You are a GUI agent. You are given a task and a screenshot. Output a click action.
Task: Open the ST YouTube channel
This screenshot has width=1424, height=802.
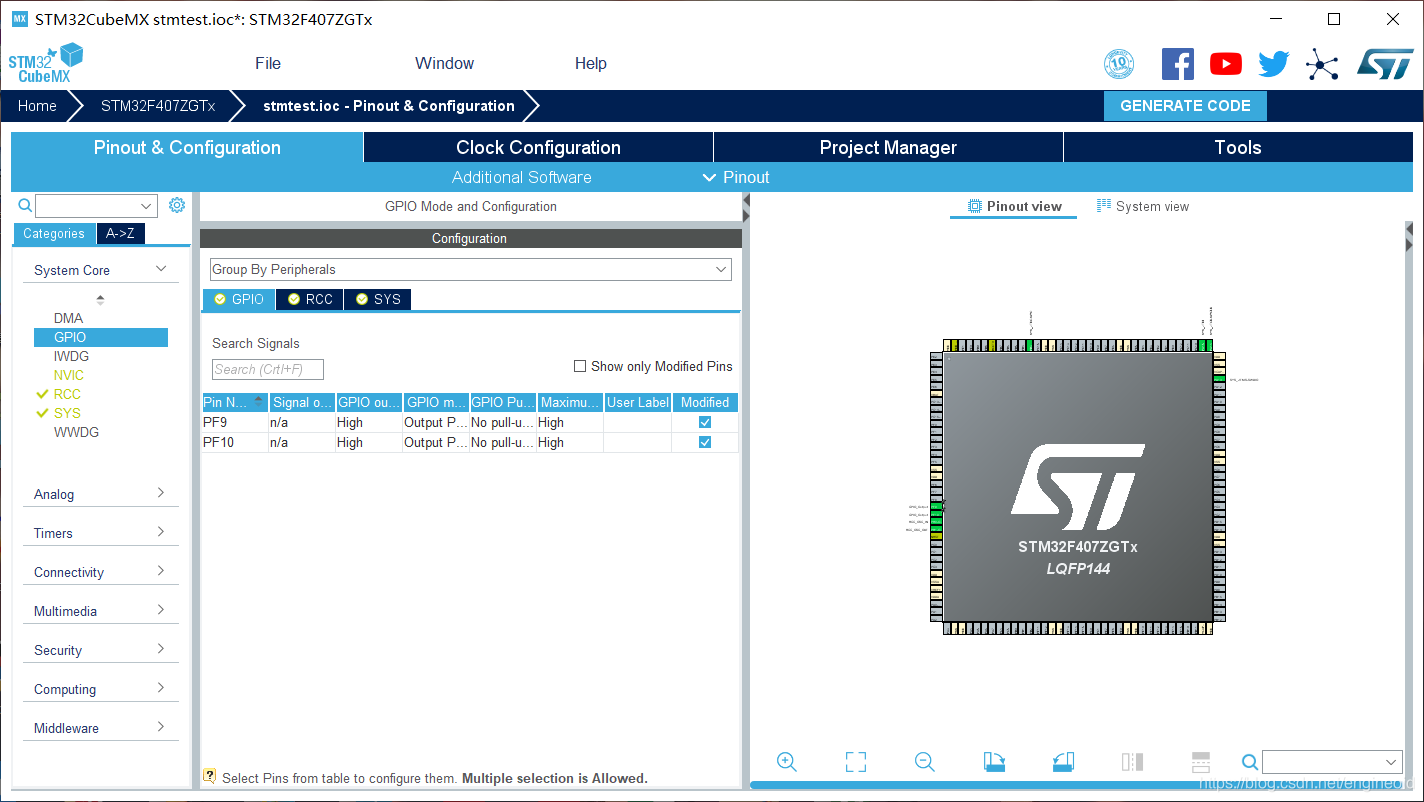1226,64
